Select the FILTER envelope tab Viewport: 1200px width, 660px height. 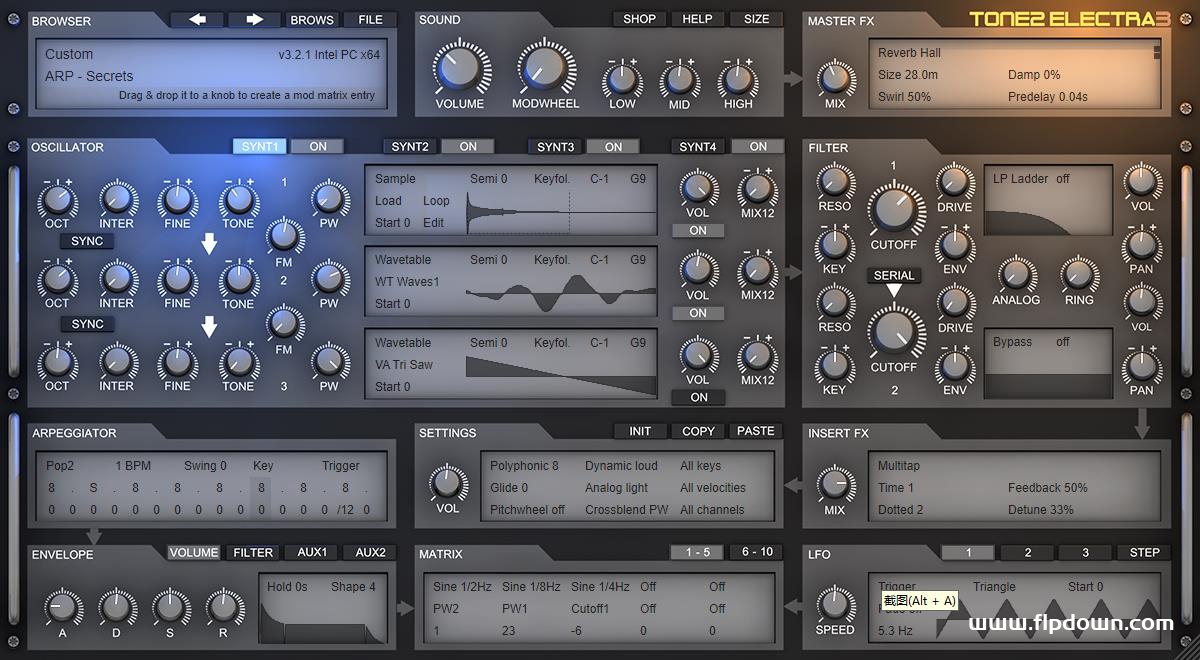[253, 552]
